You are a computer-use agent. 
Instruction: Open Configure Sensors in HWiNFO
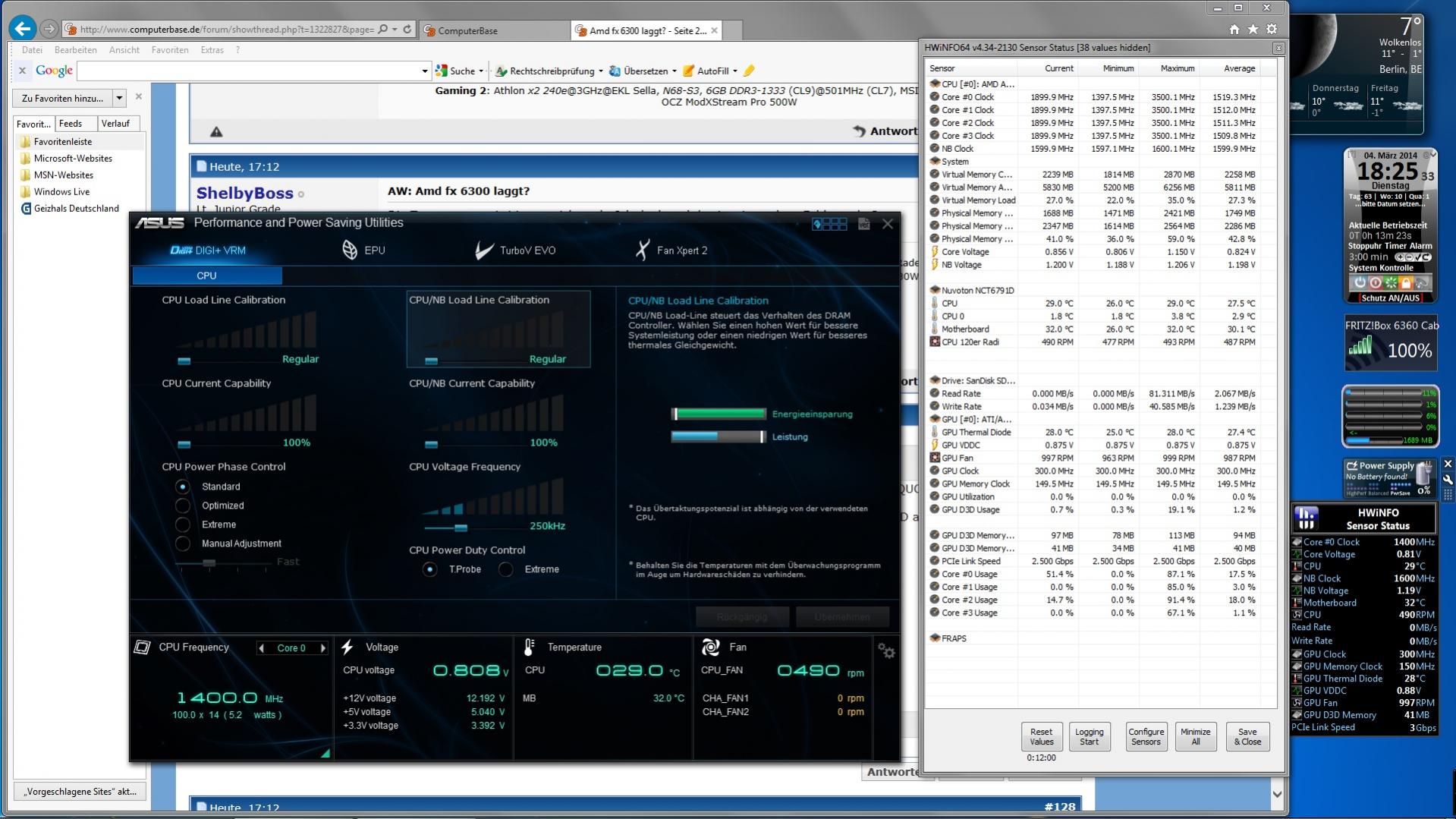[1146, 737]
